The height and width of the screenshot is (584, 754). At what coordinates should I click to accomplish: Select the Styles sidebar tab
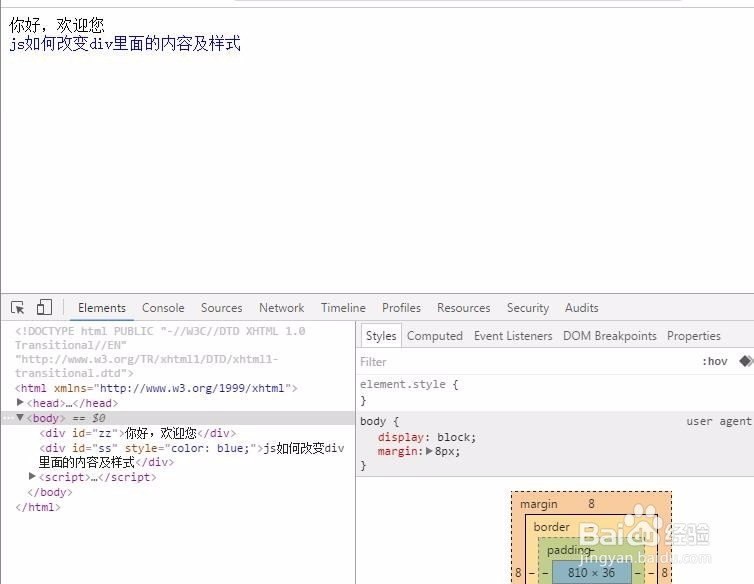pos(381,336)
